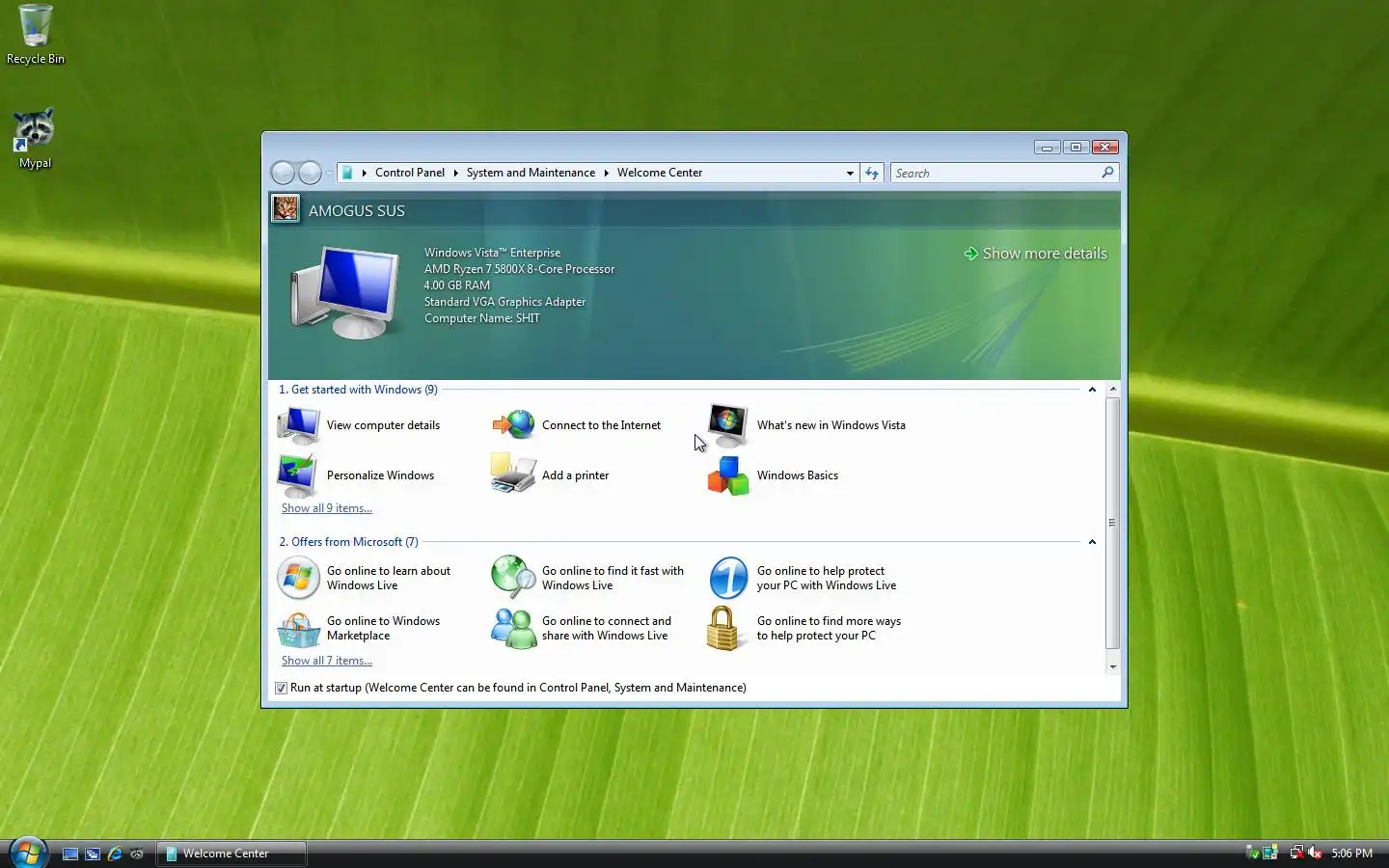
Task: Choose find more ways to help protect PC
Action: pyautogui.click(x=804, y=629)
